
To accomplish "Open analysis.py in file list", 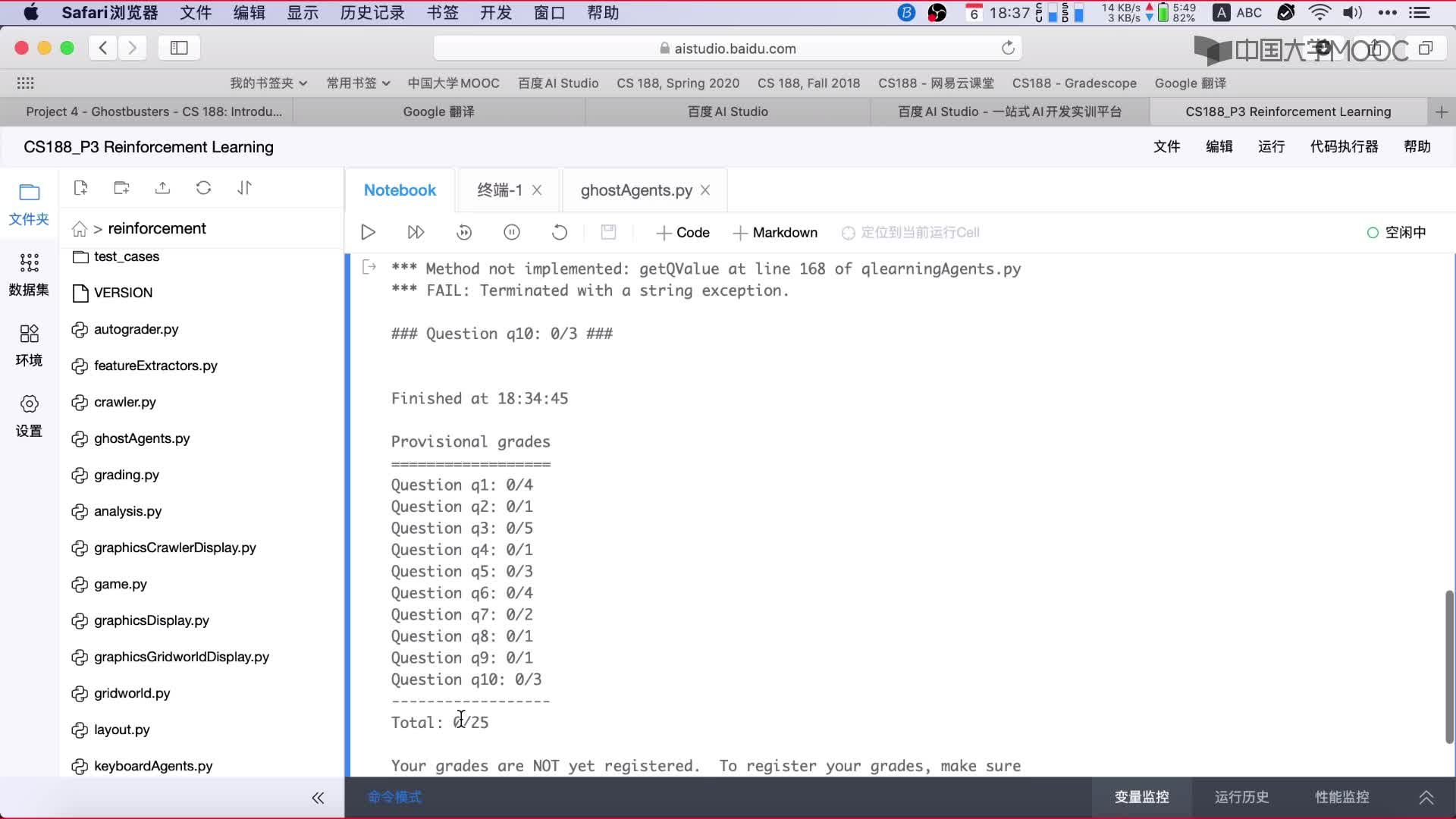I will tap(117, 511).
